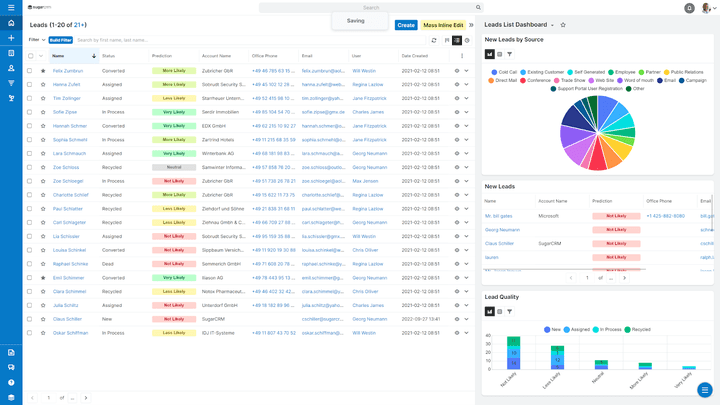Click the Mass Inline Edit button
The height and width of the screenshot is (405, 720).
click(x=443, y=25)
